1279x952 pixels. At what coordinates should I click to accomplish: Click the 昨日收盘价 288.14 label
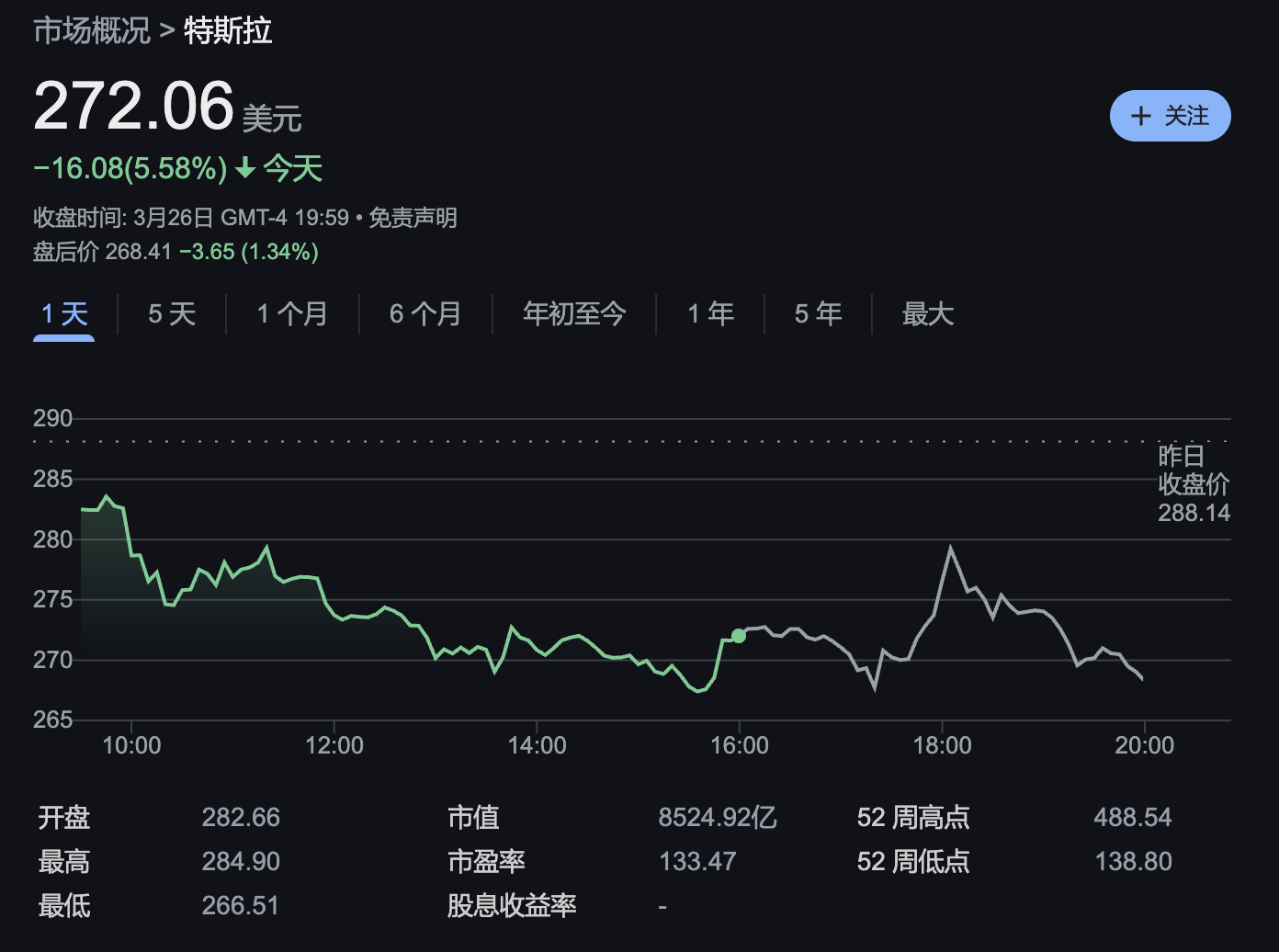1194,484
